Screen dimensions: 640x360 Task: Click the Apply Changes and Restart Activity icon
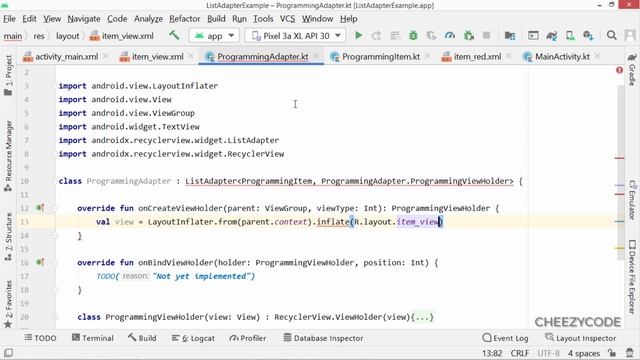click(x=376, y=36)
